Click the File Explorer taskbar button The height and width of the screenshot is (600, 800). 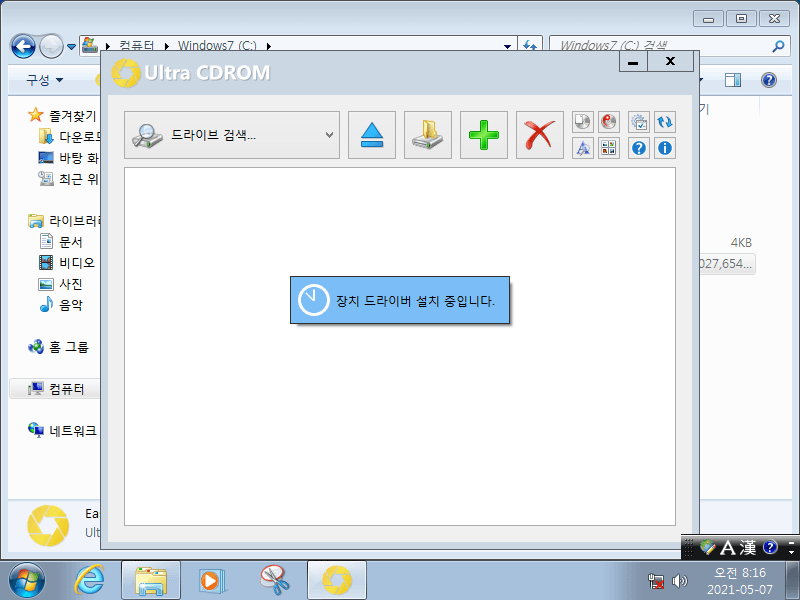151,581
